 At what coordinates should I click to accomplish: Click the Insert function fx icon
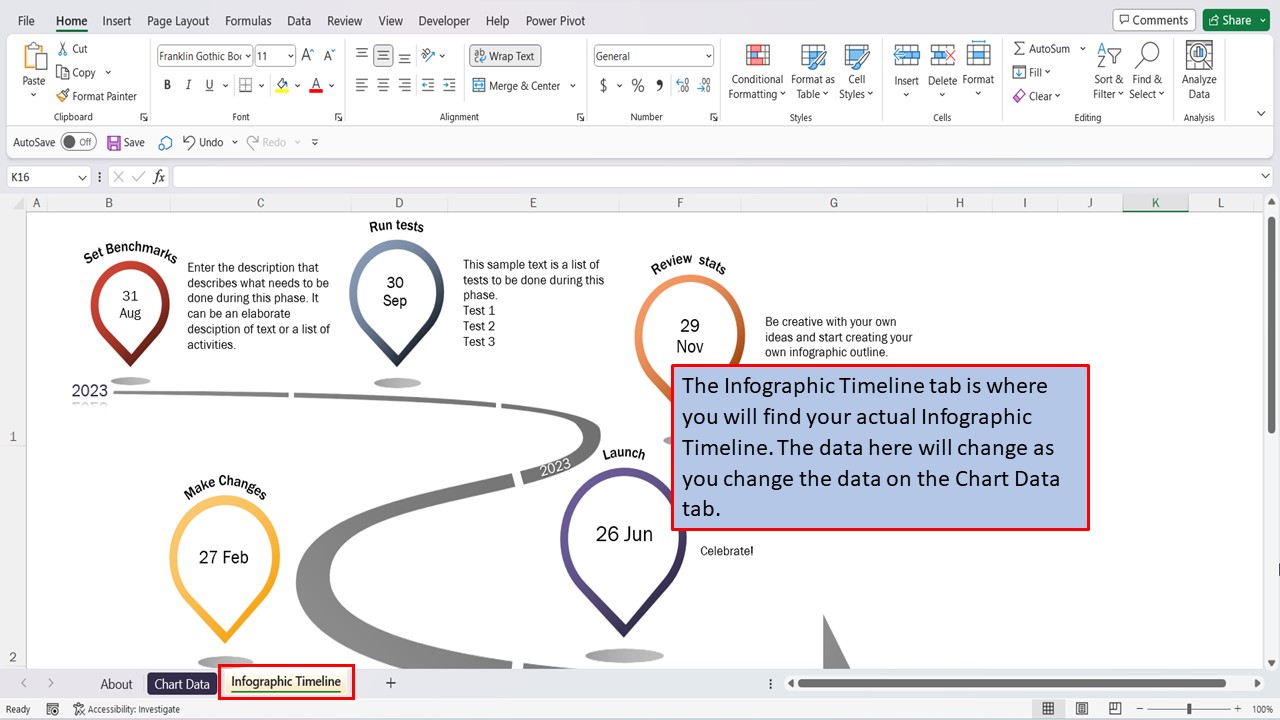pyautogui.click(x=159, y=177)
